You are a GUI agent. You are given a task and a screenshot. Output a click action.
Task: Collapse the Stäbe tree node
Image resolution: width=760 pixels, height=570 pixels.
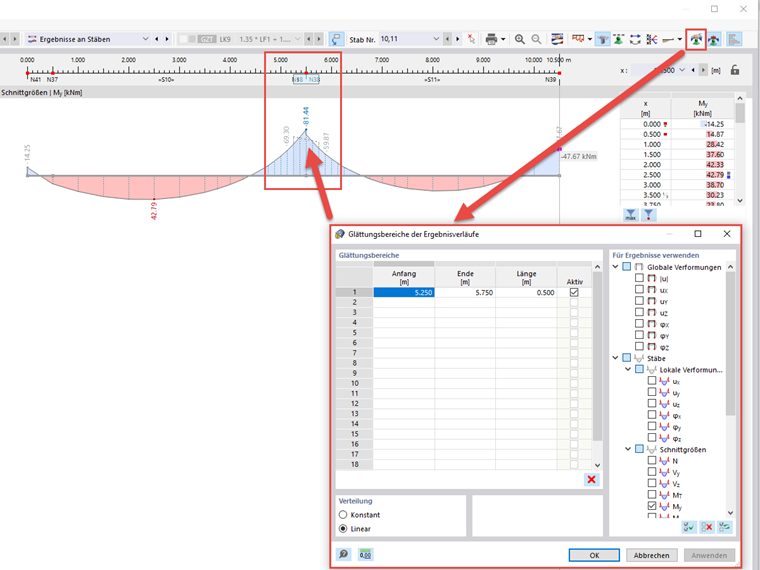pyautogui.click(x=616, y=358)
